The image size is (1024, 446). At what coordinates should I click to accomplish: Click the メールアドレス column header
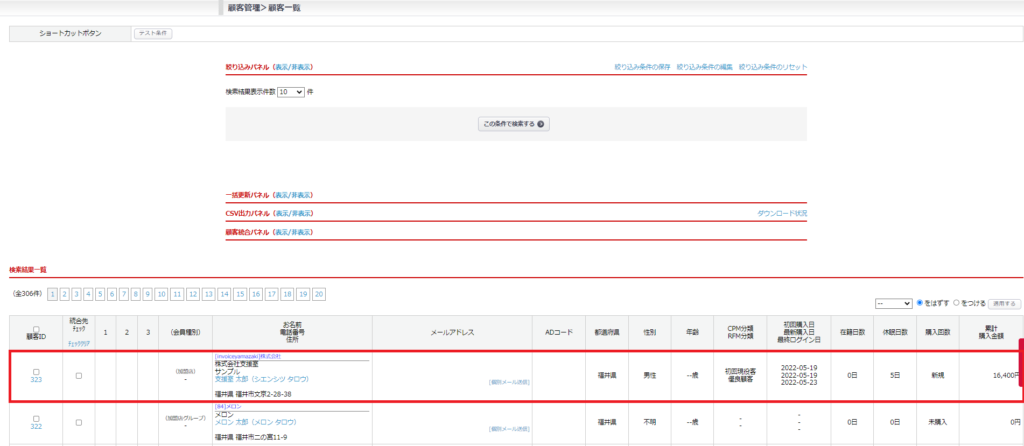(x=452, y=332)
